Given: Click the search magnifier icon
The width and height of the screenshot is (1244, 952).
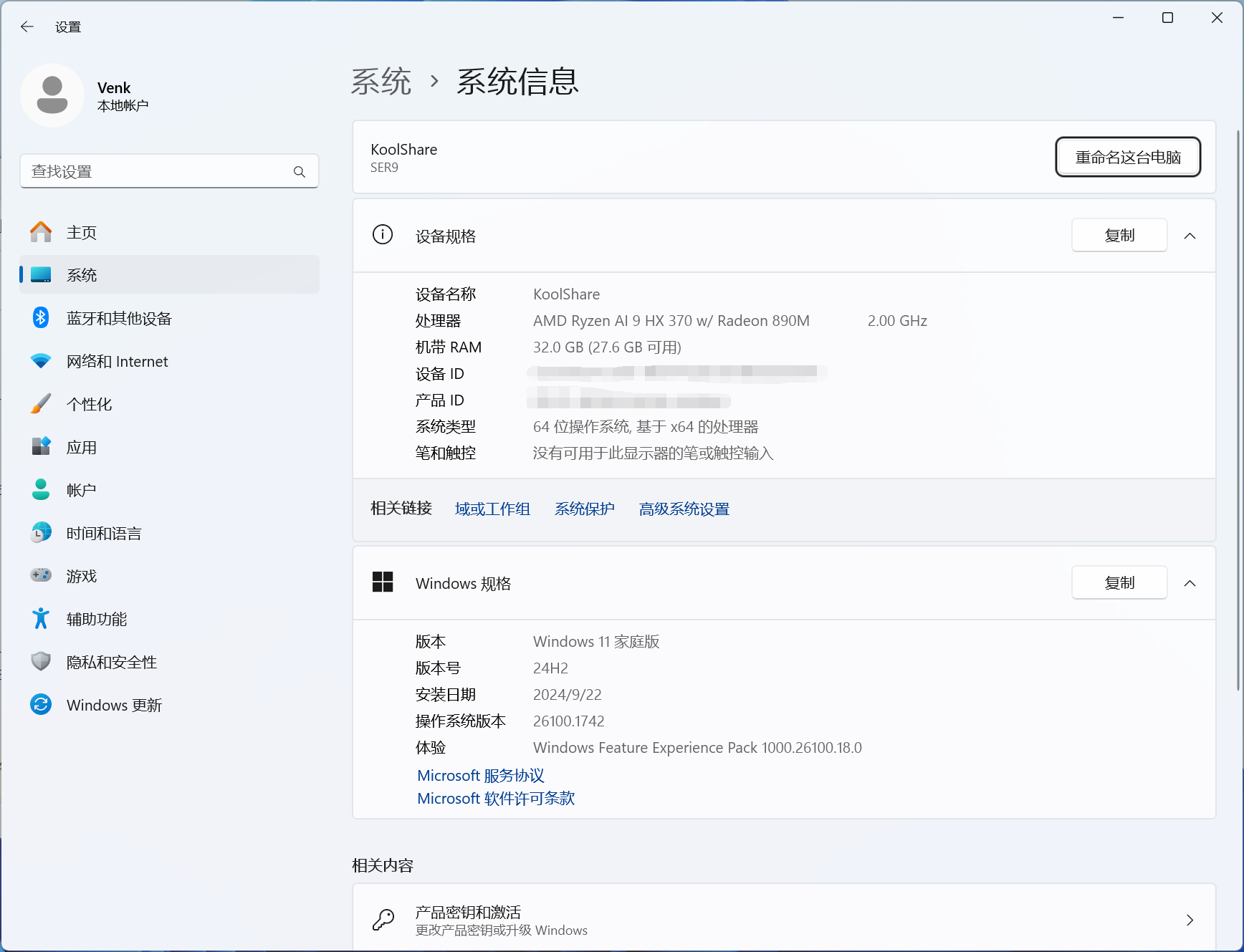Looking at the screenshot, I should (300, 172).
